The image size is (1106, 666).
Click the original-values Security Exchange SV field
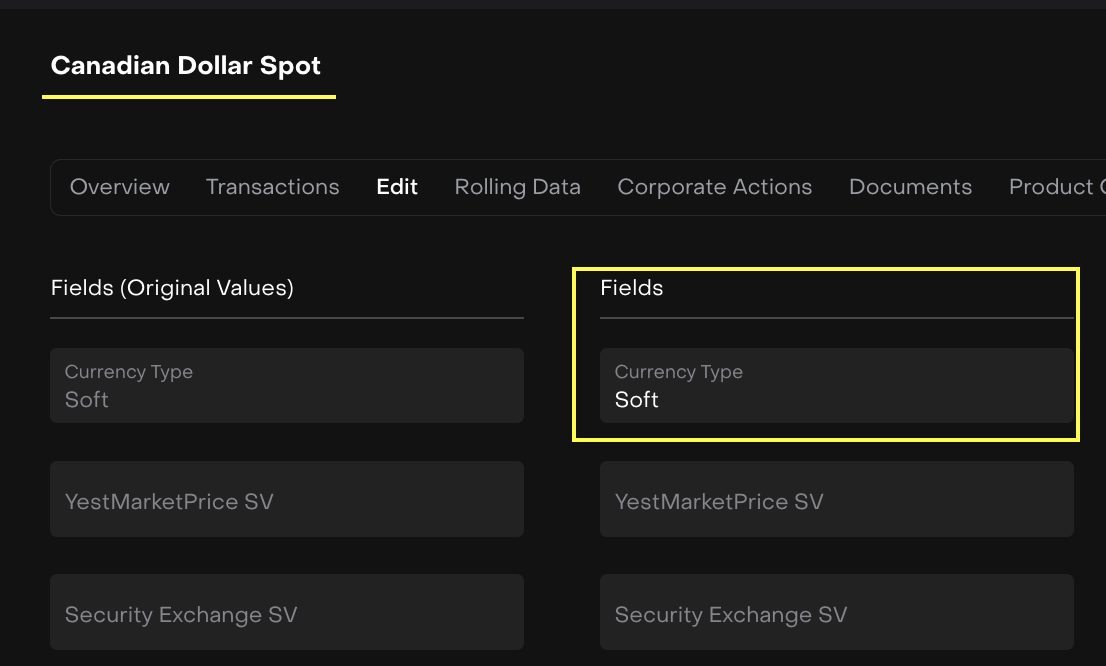[x=286, y=612]
